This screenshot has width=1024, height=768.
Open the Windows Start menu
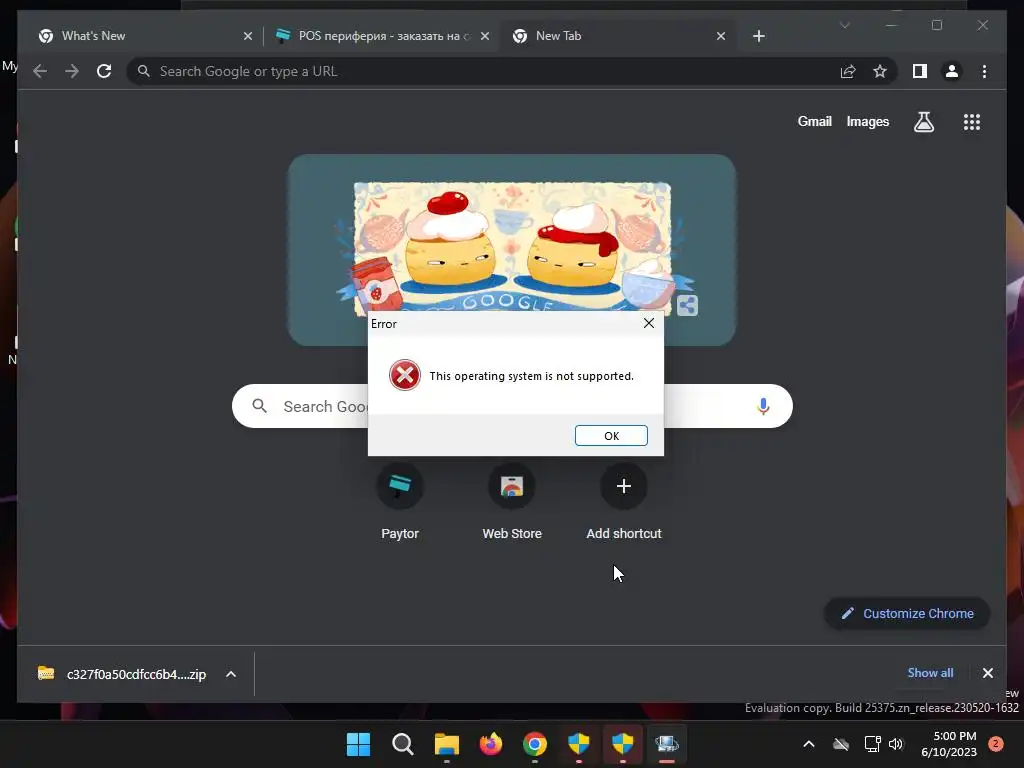358,744
